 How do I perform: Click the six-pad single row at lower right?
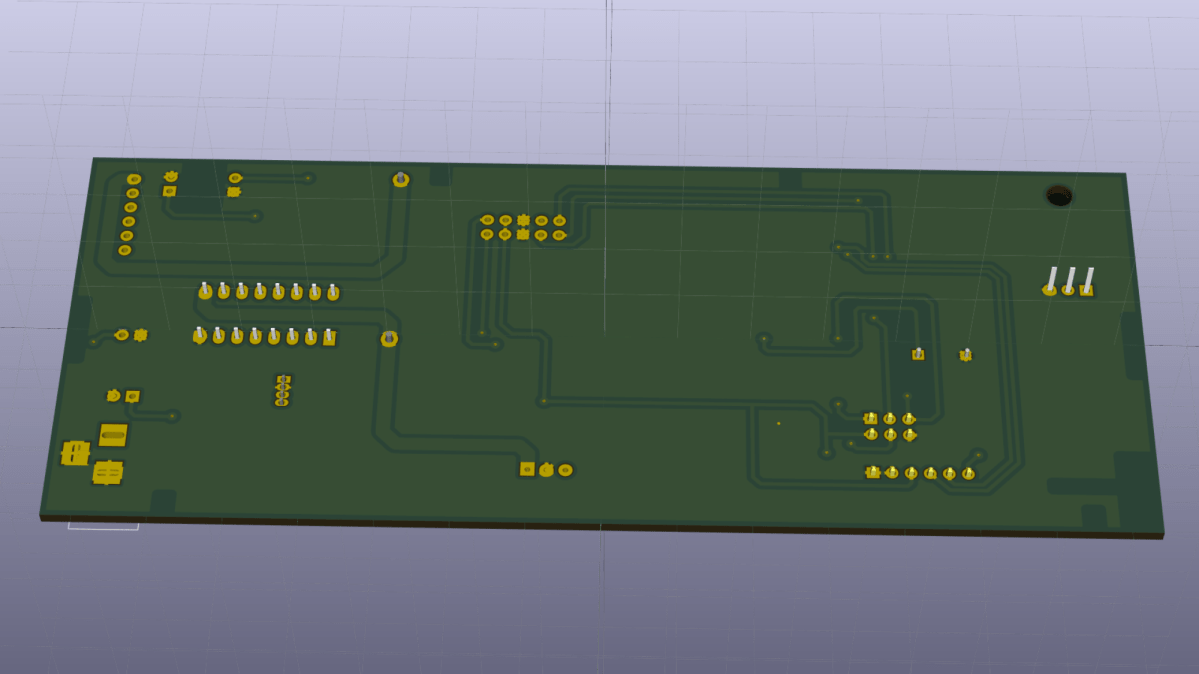[920, 473]
